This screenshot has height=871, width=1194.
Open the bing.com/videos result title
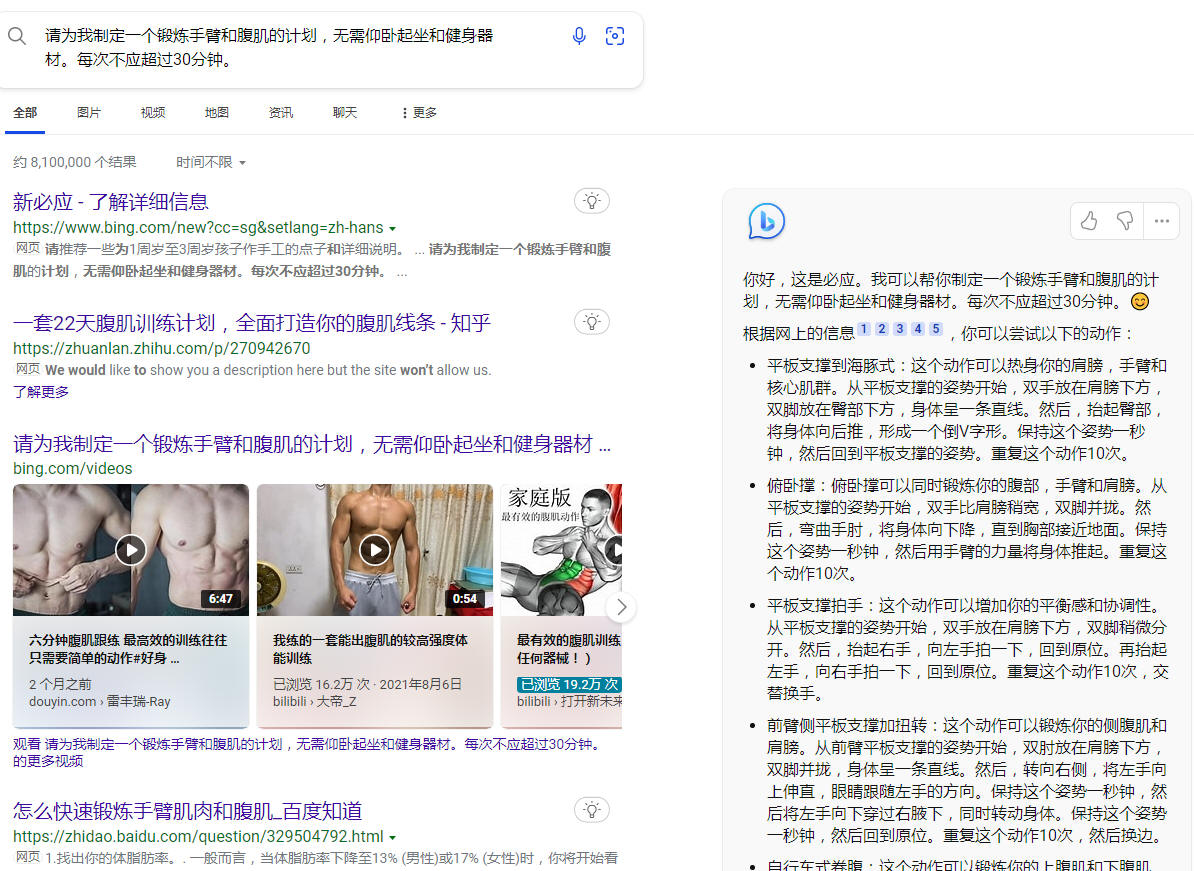click(x=311, y=444)
